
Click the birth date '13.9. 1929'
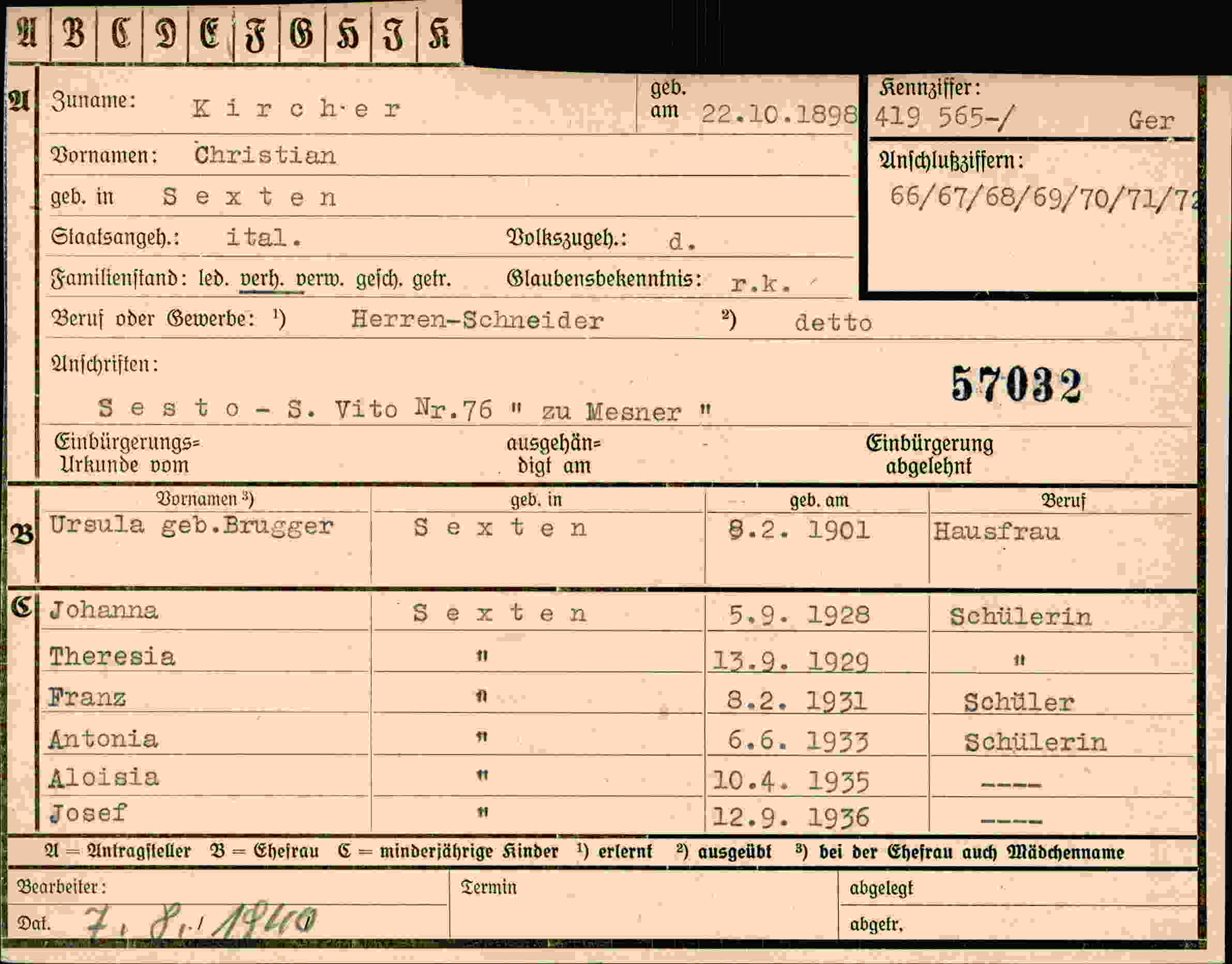click(x=790, y=660)
